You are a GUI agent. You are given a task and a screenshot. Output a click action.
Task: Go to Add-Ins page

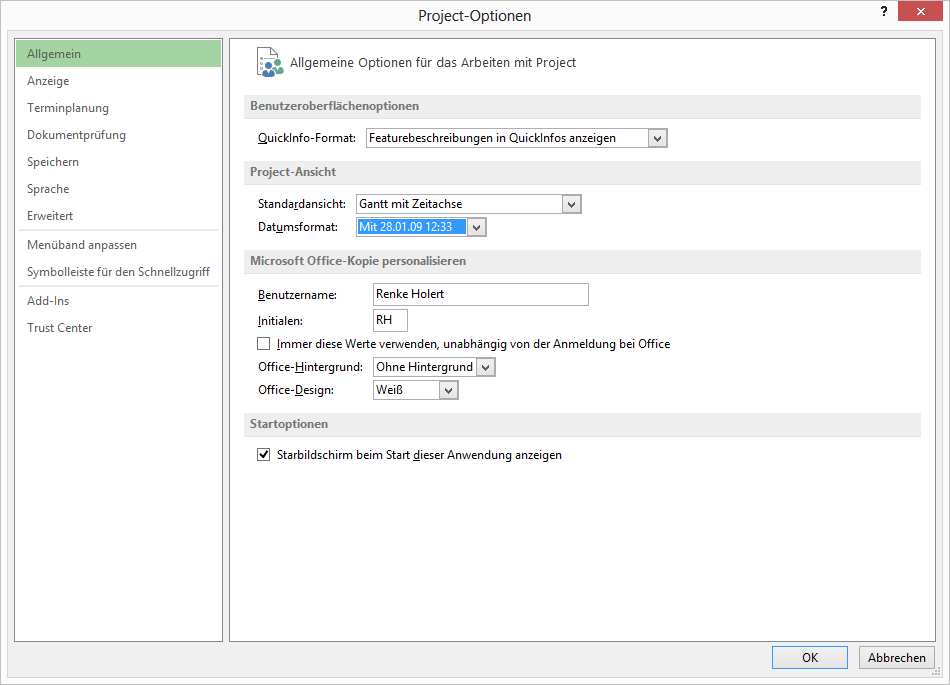pyautogui.click(x=119, y=301)
